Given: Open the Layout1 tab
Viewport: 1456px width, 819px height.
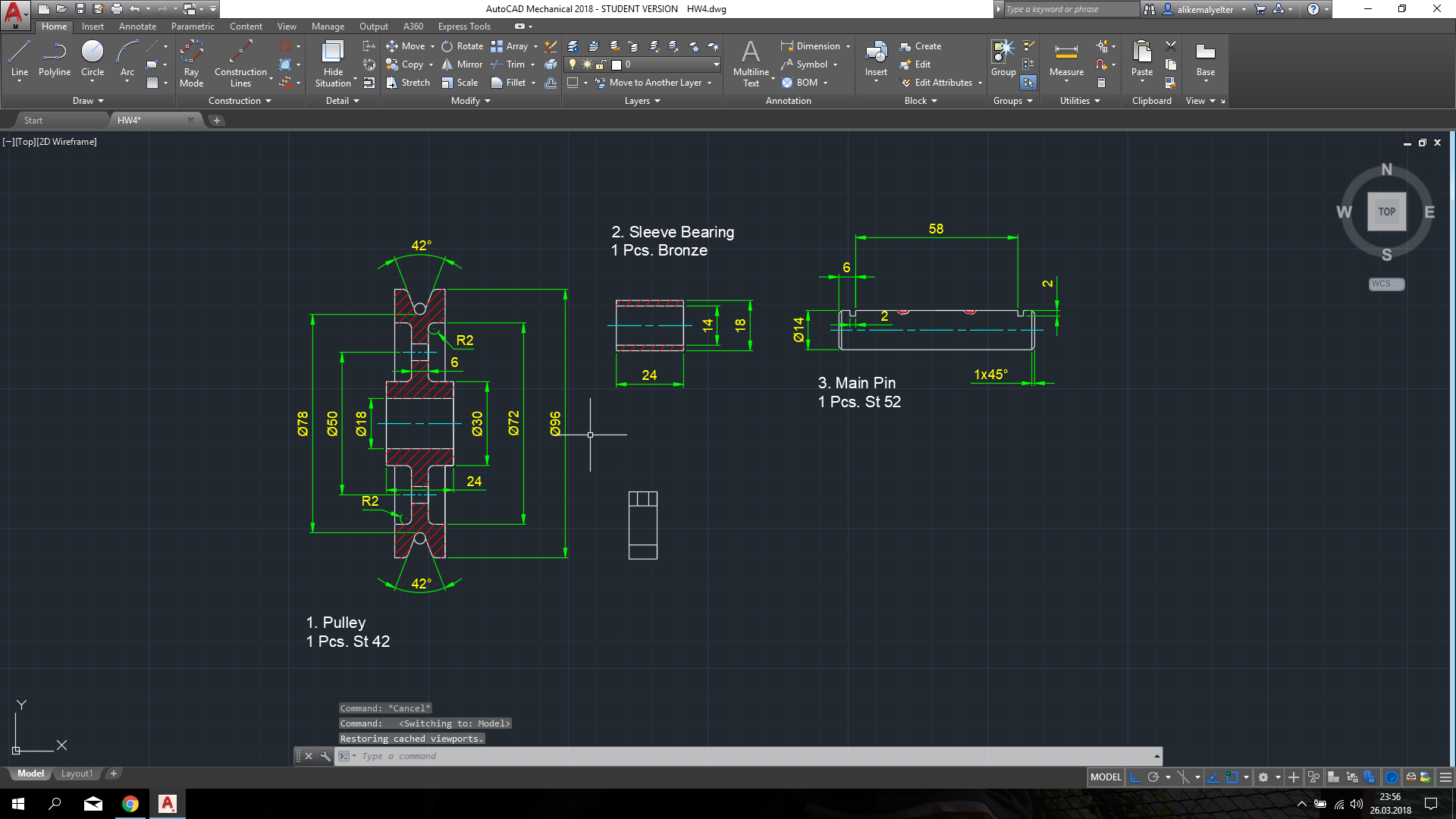Looking at the screenshot, I should tap(77, 773).
